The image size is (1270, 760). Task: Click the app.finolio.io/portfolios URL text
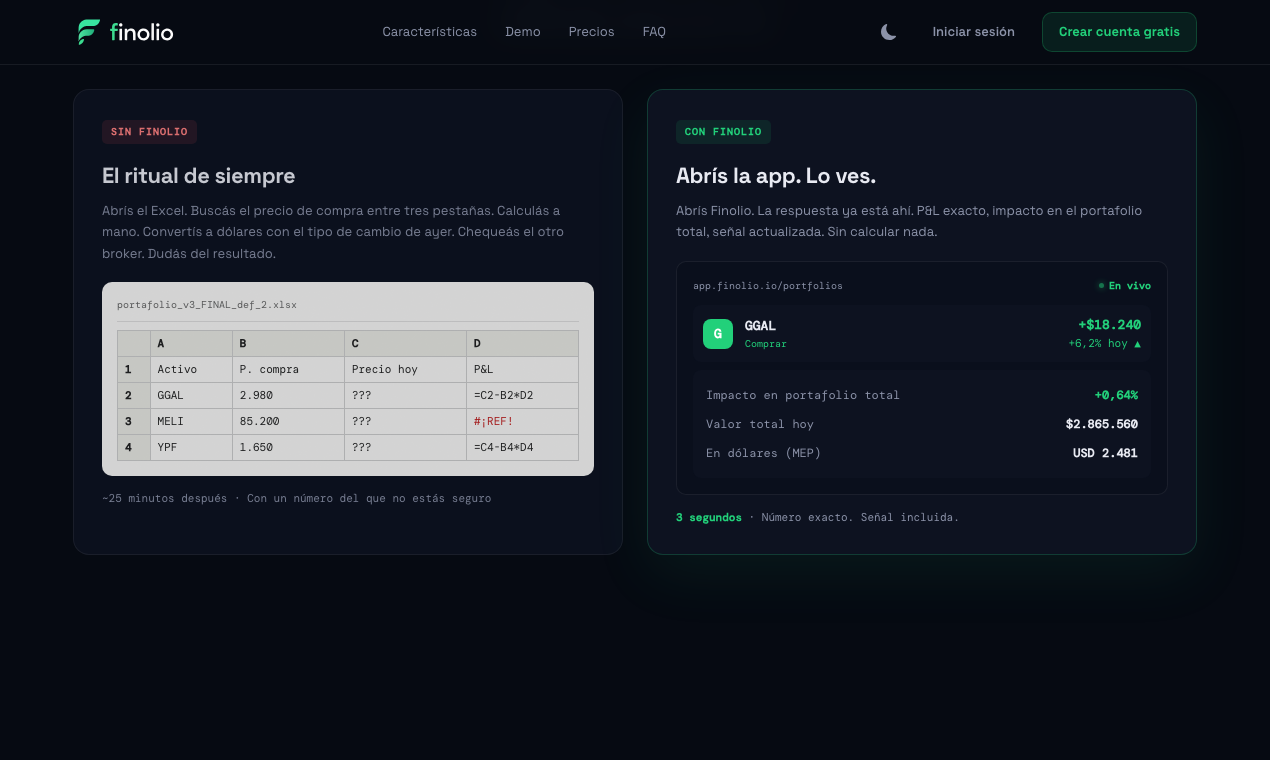[x=768, y=286]
